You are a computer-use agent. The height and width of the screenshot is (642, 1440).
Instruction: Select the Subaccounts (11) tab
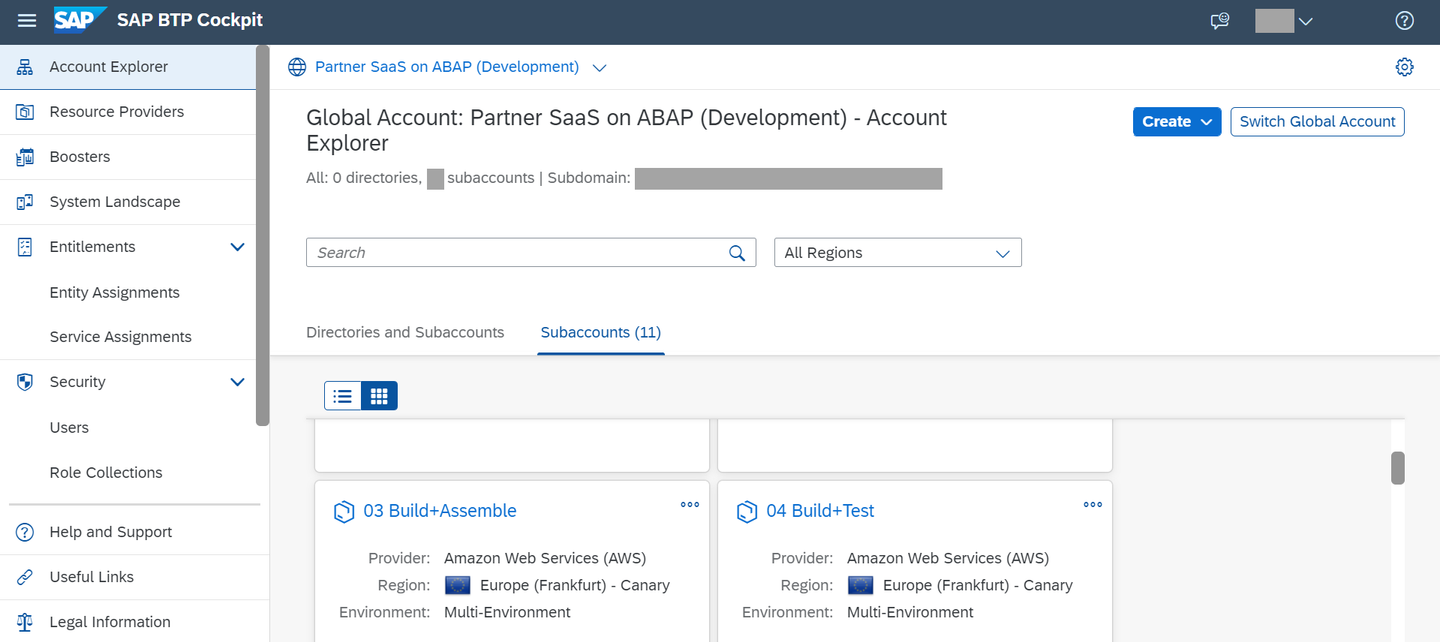pos(601,332)
